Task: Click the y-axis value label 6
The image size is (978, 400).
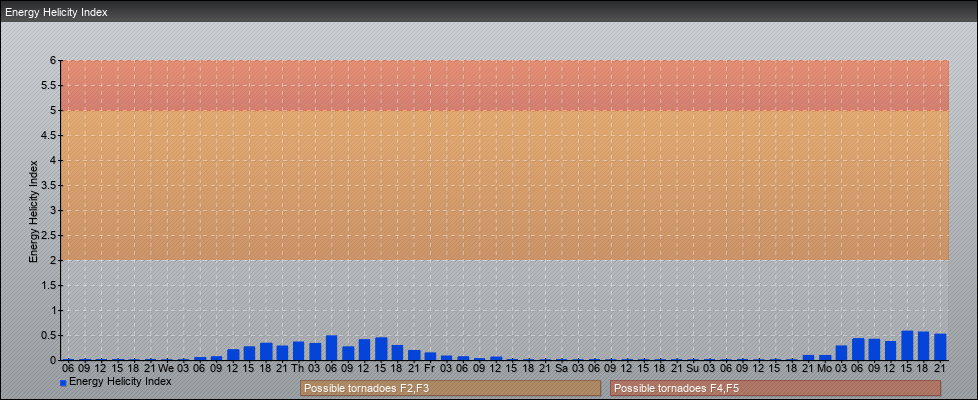Action: click(54, 60)
